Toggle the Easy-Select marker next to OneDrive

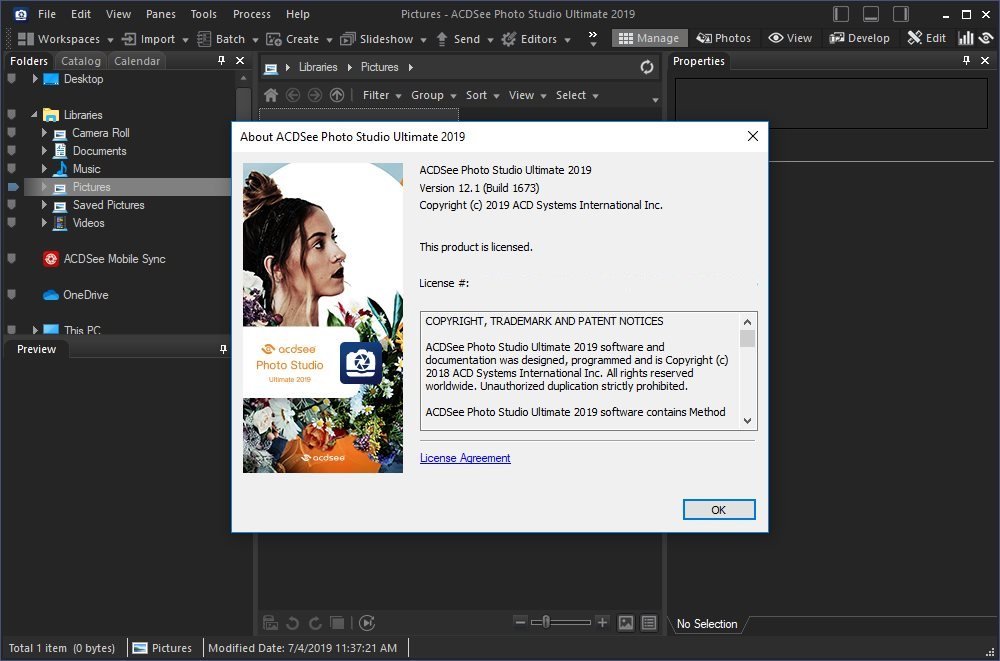click(12, 295)
